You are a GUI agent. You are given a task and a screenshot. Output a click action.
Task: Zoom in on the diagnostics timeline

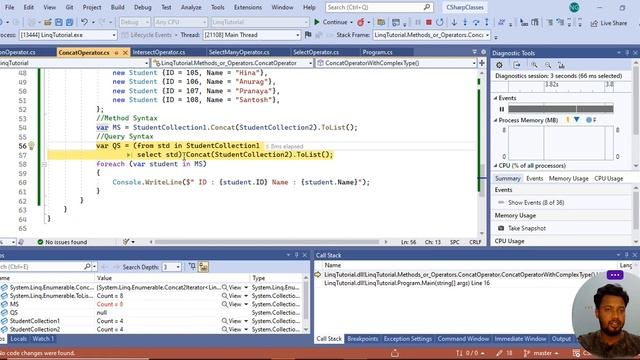(534, 65)
